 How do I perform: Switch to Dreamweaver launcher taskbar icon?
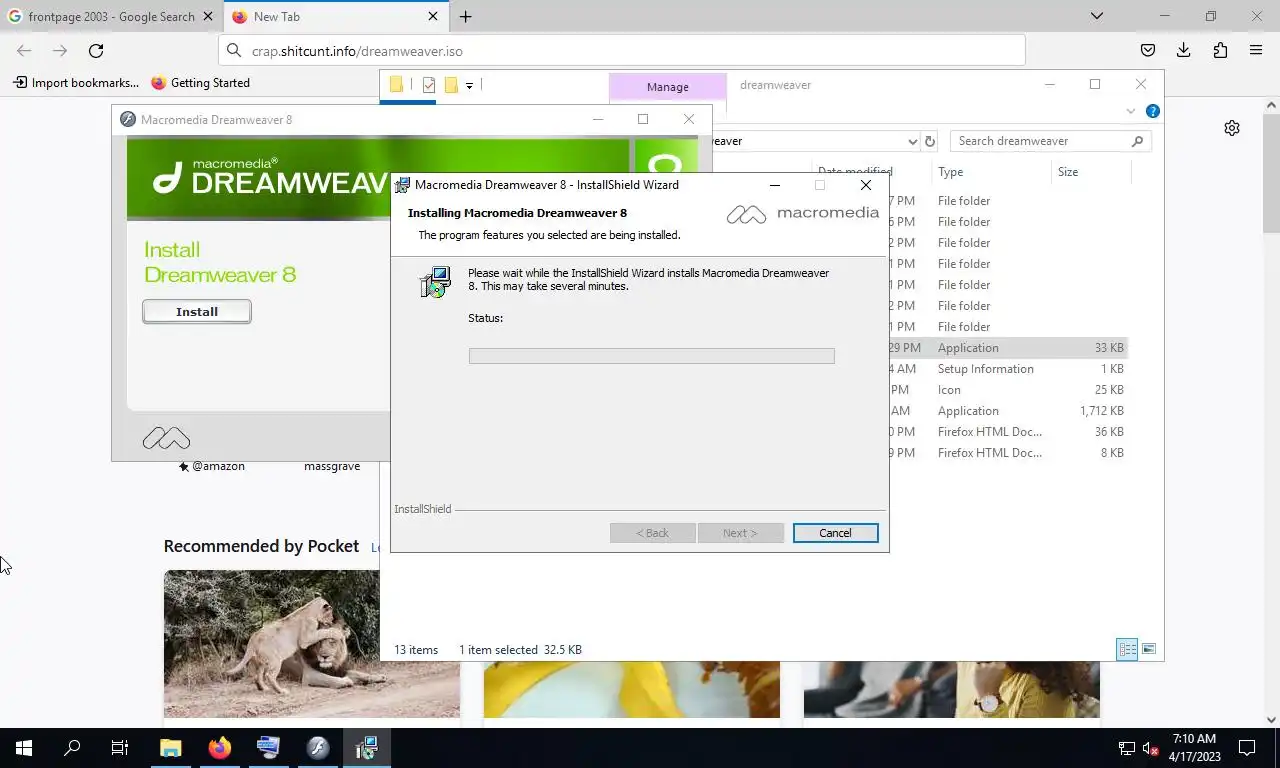(318, 748)
